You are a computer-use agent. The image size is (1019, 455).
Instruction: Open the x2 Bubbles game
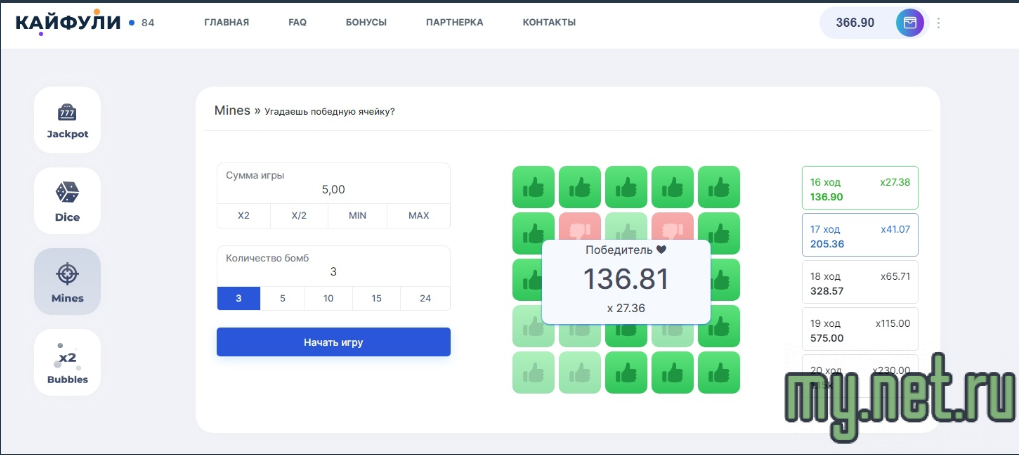pyautogui.click(x=67, y=362)
